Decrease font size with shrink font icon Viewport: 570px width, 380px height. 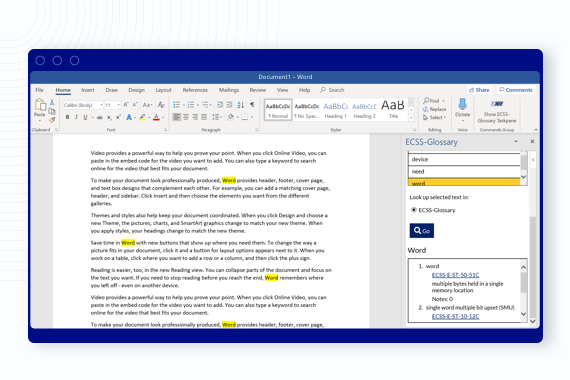point(135,105)
